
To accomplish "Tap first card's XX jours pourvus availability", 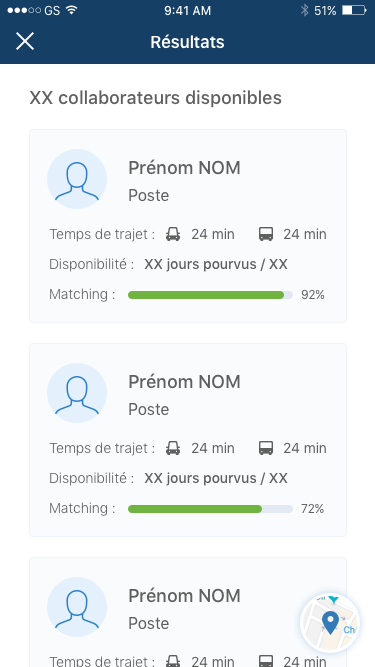I will 216,265.
